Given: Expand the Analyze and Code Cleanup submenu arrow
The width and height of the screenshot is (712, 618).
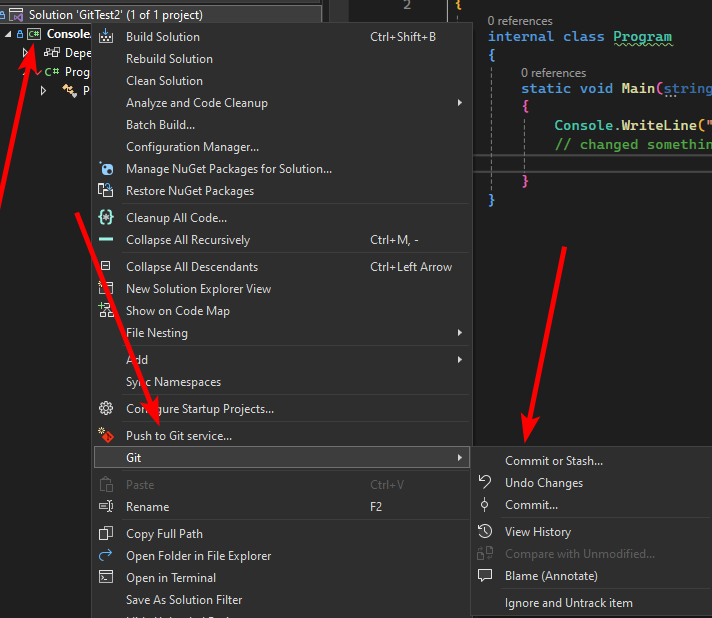Looking at the screenshot, I should [x=460, y=103].
